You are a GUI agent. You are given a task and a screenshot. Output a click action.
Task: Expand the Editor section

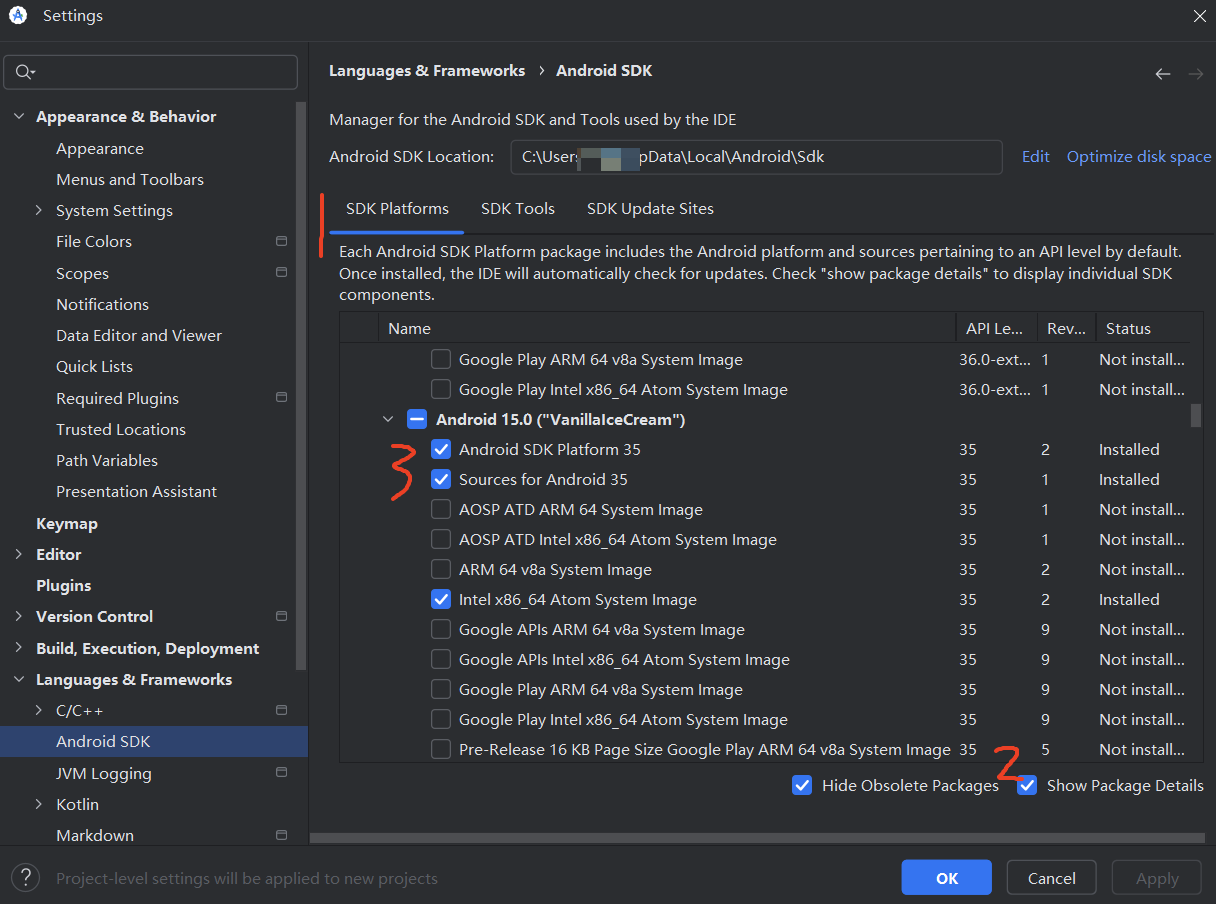click(x=19, y=554)
